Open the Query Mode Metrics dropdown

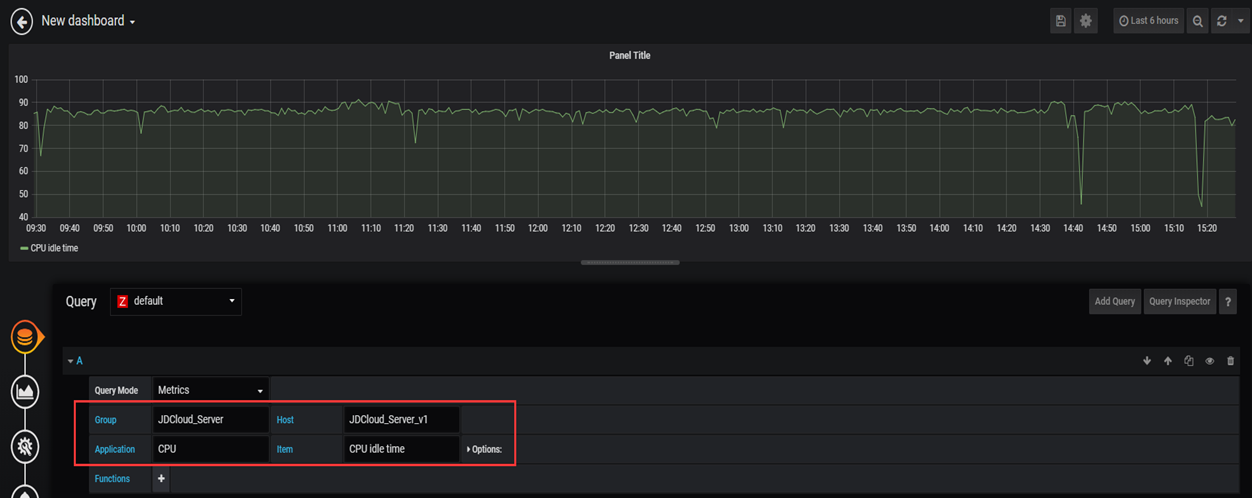click(x=210, y=390)
